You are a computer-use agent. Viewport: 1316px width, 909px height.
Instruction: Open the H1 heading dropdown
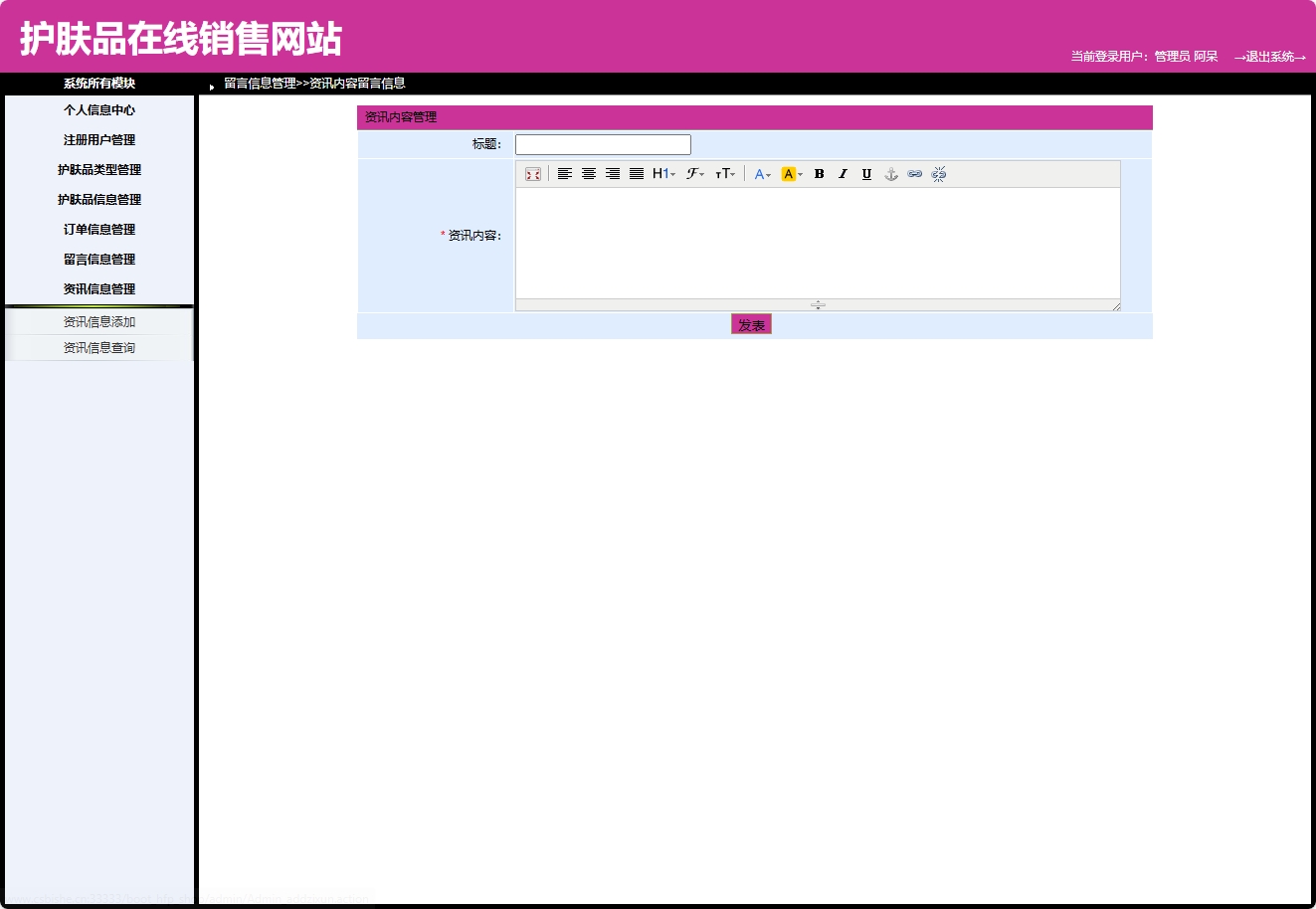pyautogui.click(x=662, y=173)
